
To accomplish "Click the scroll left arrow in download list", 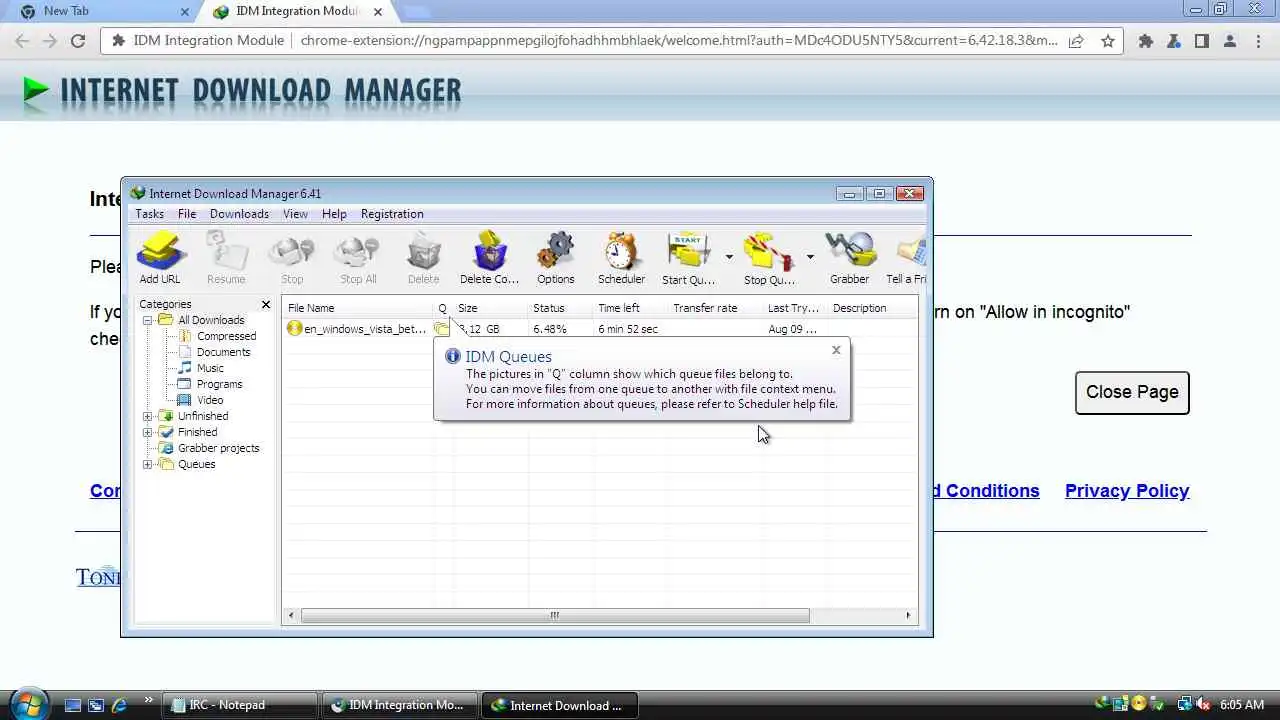I will [292, 616].
